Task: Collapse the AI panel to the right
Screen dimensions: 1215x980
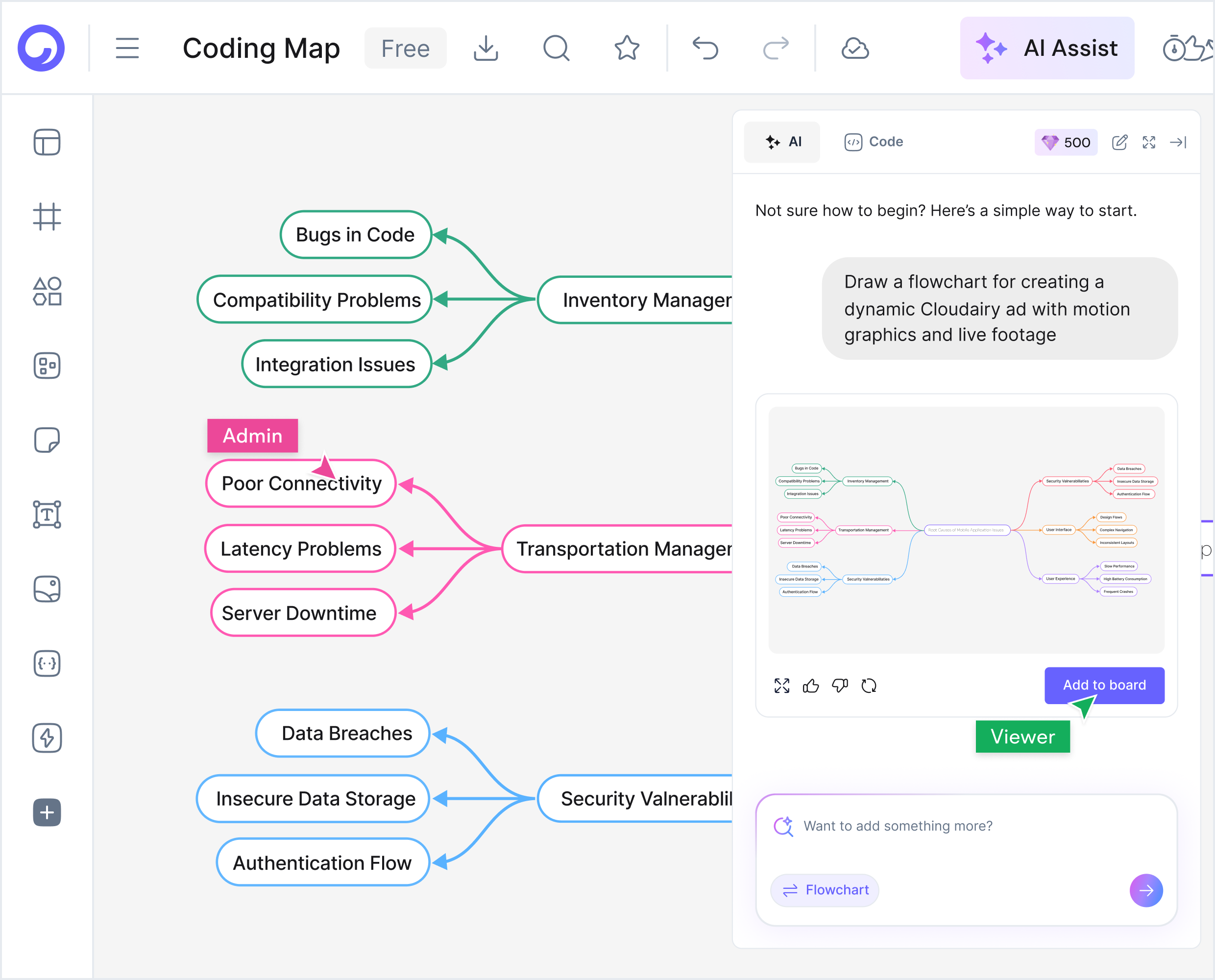Action: 1178,142
